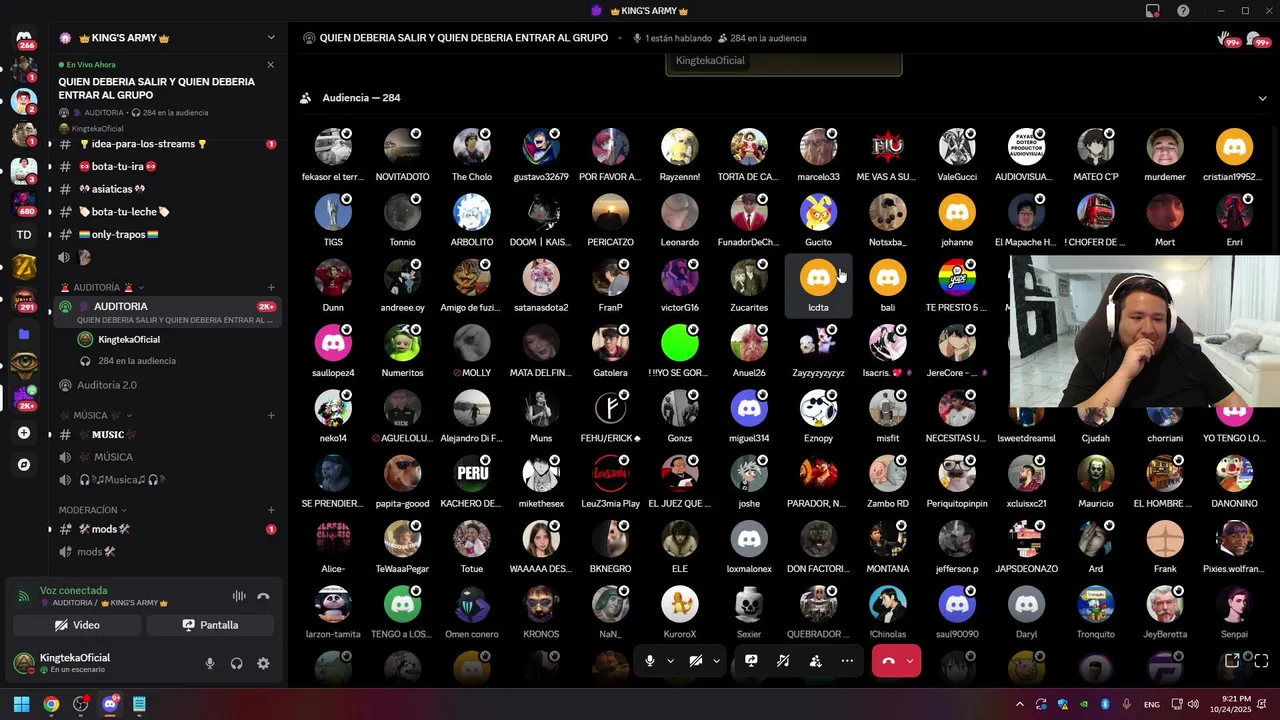1280x720 pixels.
Task: Select AUDITORIA stage channel
Action: [x=166, y=312]
